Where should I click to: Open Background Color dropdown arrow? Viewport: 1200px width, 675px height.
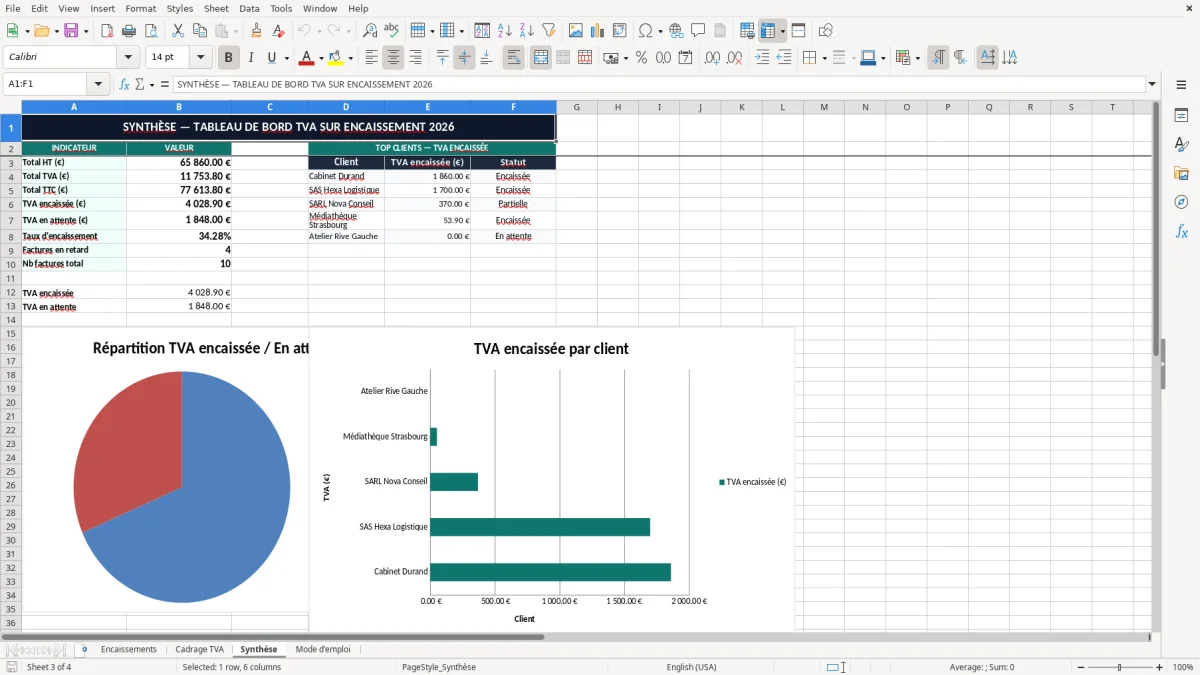(350, 58)
